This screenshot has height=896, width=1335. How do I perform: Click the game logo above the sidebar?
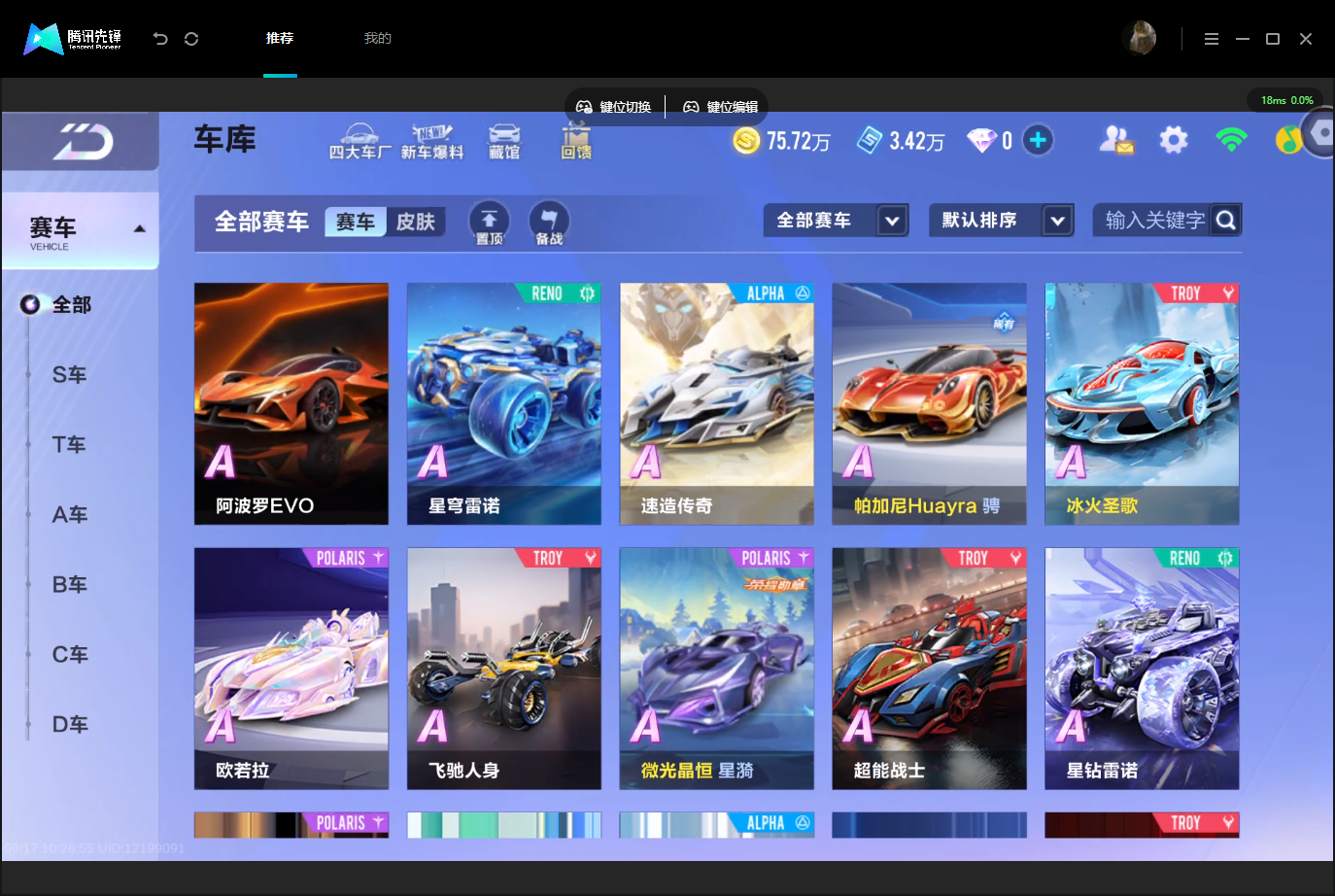[83, 142]
